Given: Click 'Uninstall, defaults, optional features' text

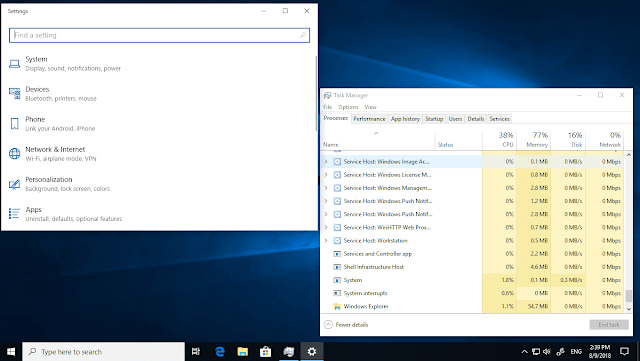Looking at the screenshot, I should [73, 219].
